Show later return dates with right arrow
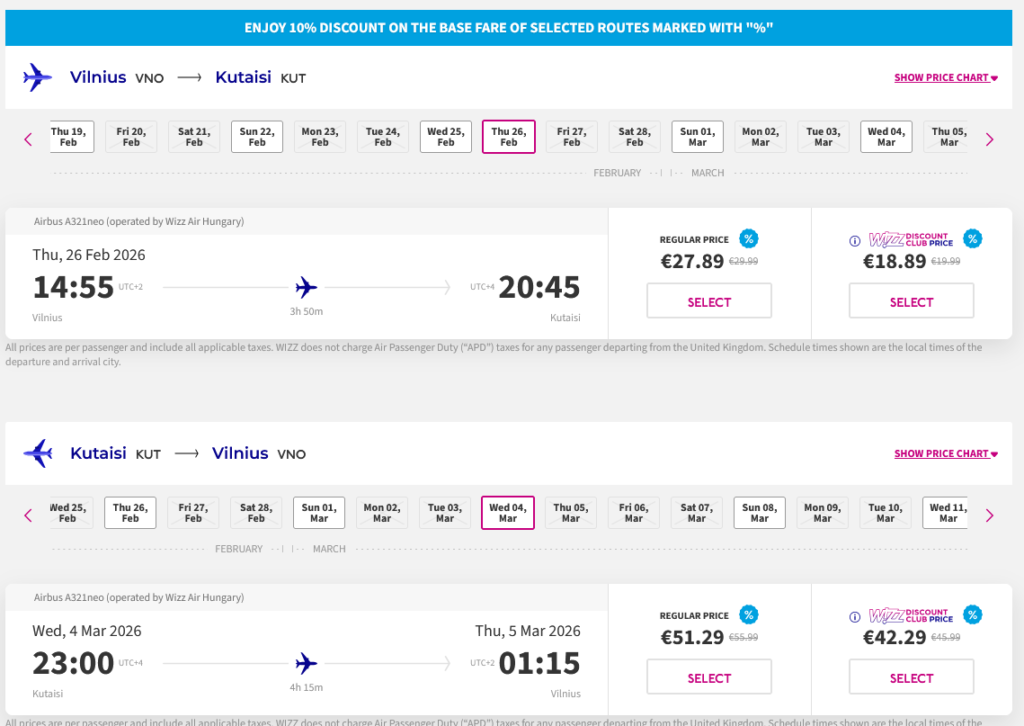Image resolution: width=1024 pixels, height=726 pixels. (990, 515)
